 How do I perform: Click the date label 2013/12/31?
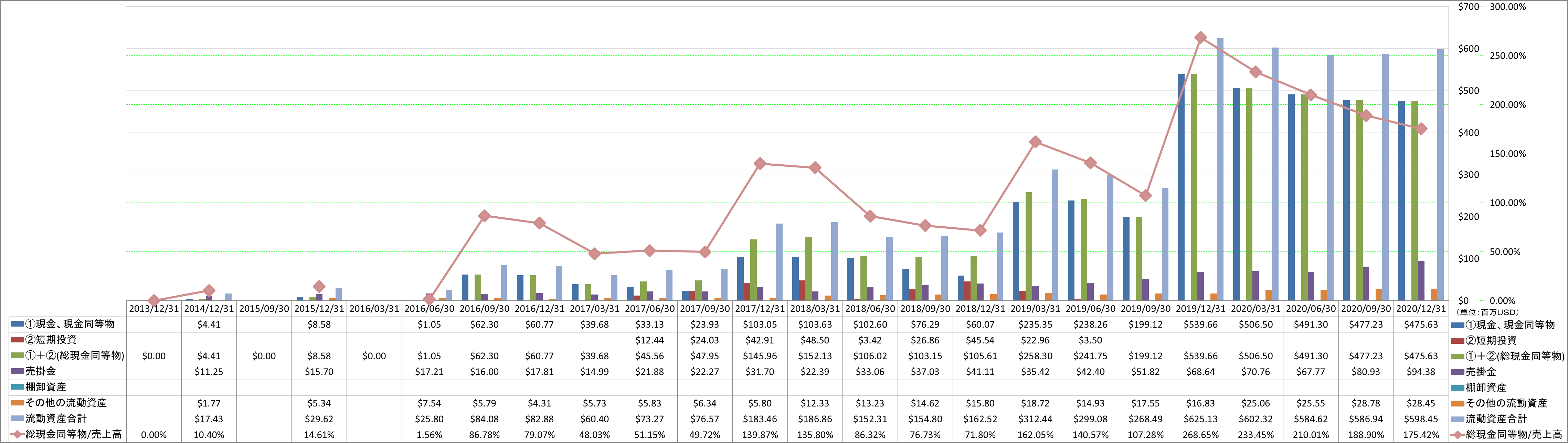154,309
